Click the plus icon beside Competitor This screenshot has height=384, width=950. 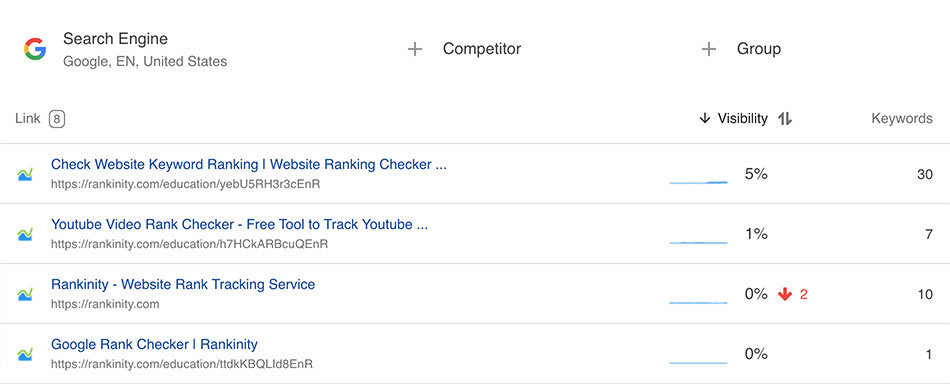point(414,49)
